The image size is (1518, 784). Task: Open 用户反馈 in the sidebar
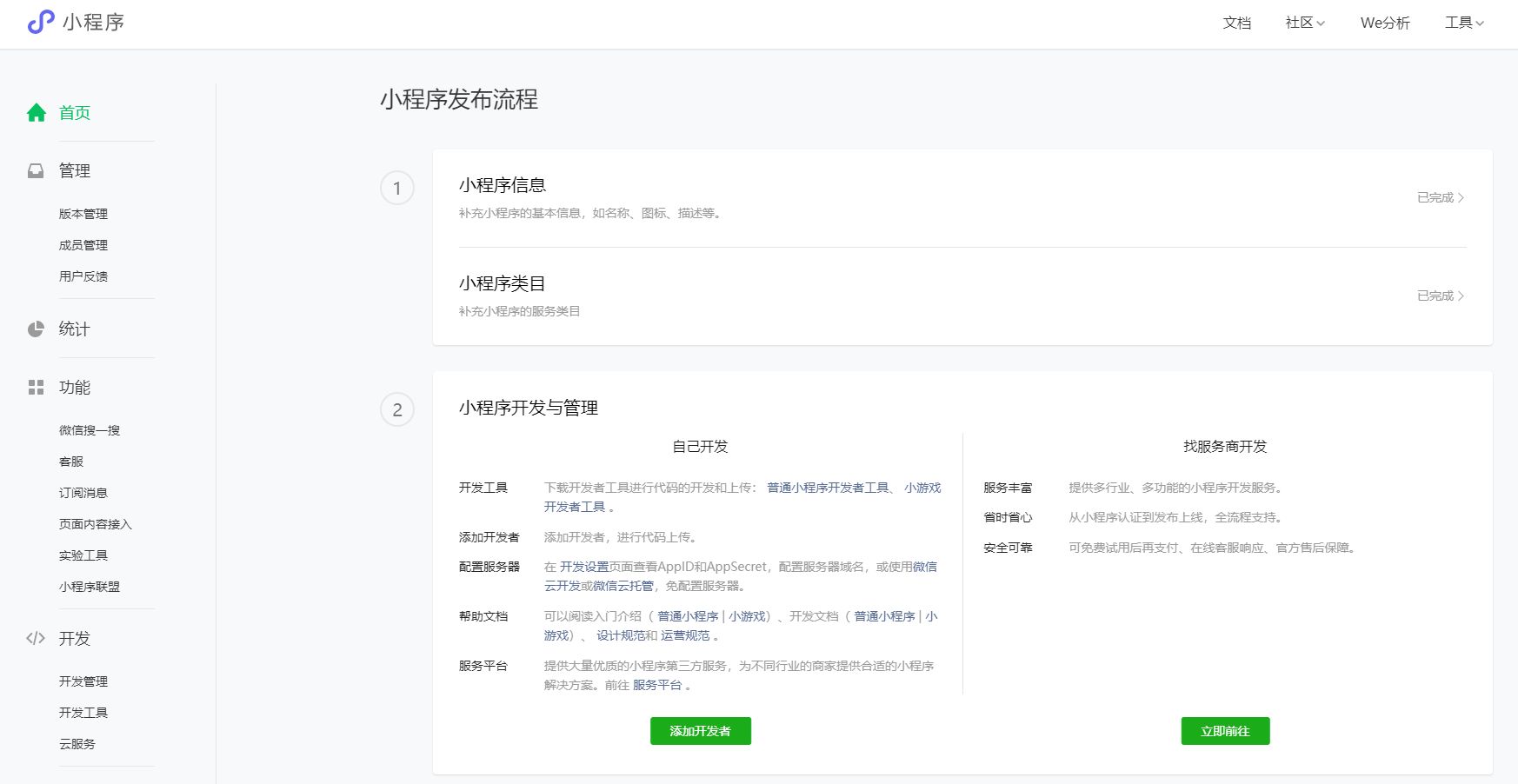click(x=83, y=276)
